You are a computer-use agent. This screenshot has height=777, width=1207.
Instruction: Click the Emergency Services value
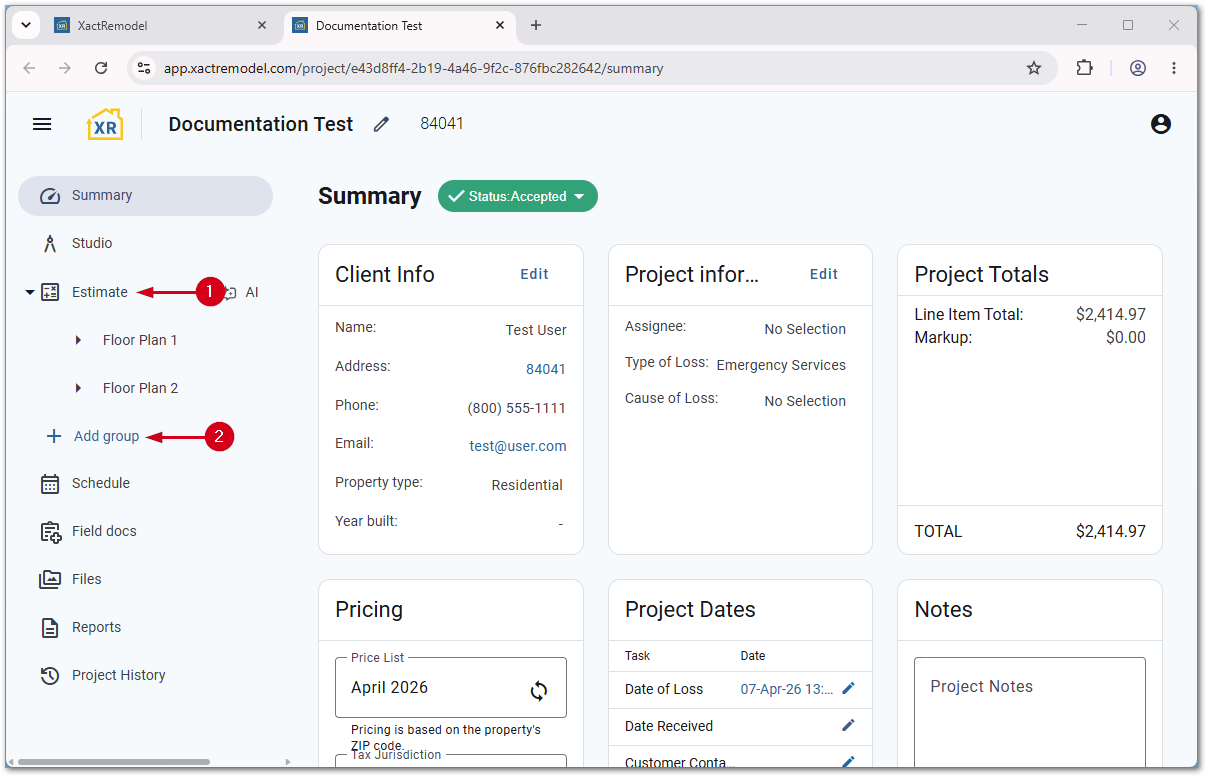(781, 365)
